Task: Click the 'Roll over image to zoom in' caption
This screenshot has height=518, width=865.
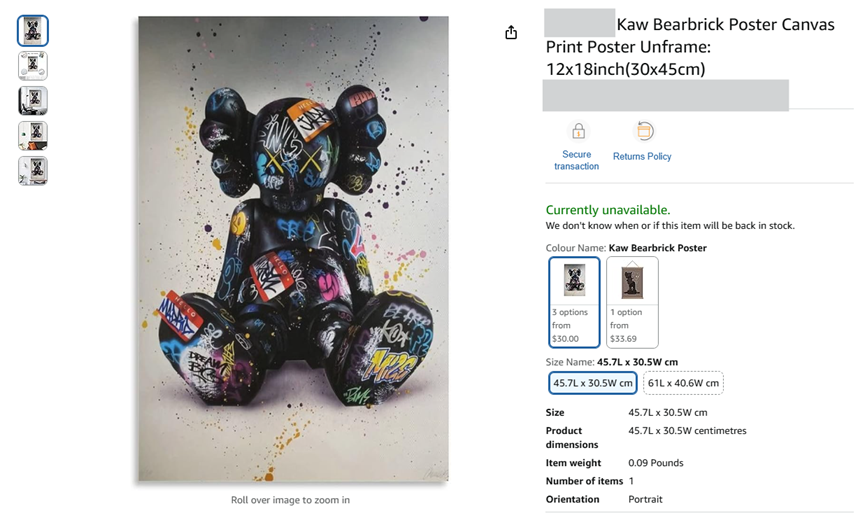Action: point(290,500)
